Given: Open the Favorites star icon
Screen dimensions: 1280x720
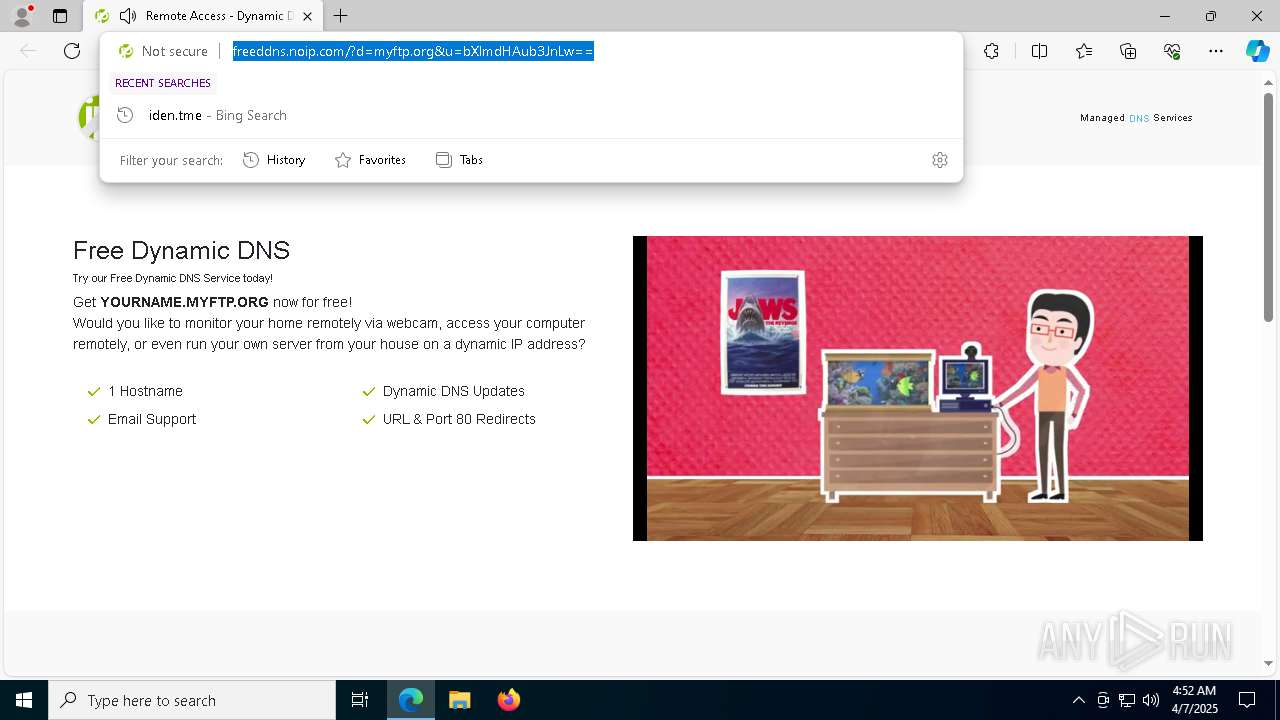Looking at the screenshot, I should click(x=1084, y=51).
